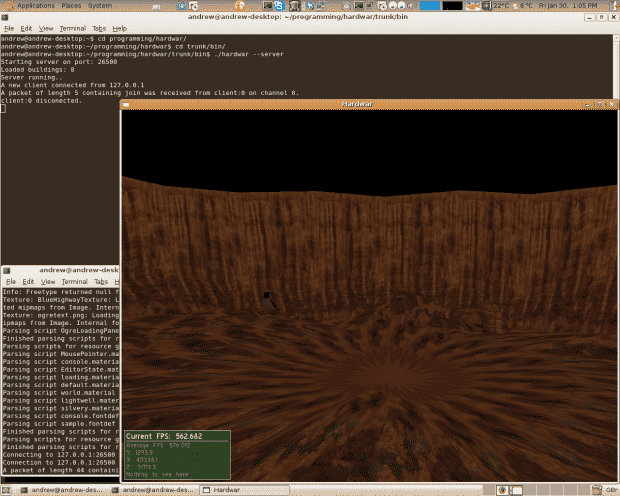Click the dark mouse cursor object in scene

pos(268,296)
